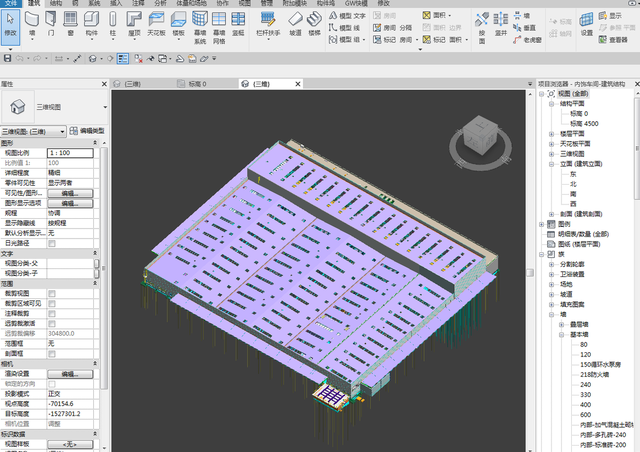Collapse the 图形 section in Properties
The image size is (640, 452).
click(95, 143)
